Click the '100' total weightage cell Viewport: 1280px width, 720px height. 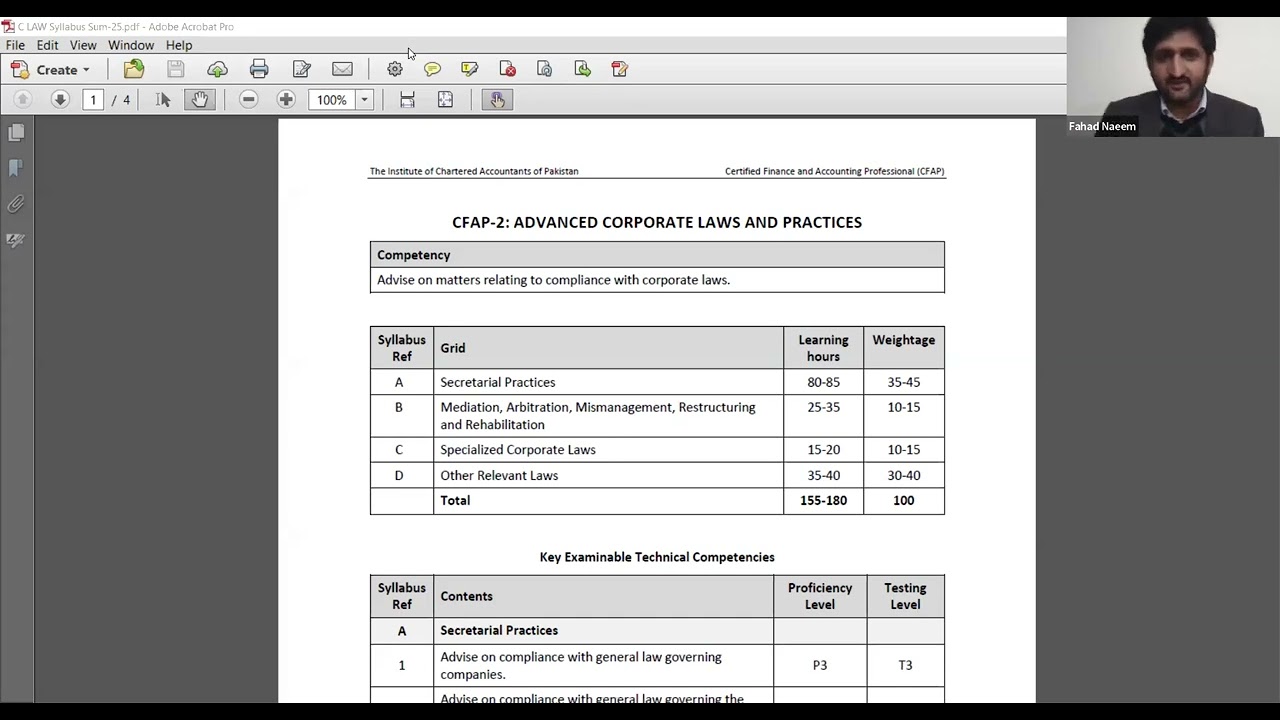904,501
